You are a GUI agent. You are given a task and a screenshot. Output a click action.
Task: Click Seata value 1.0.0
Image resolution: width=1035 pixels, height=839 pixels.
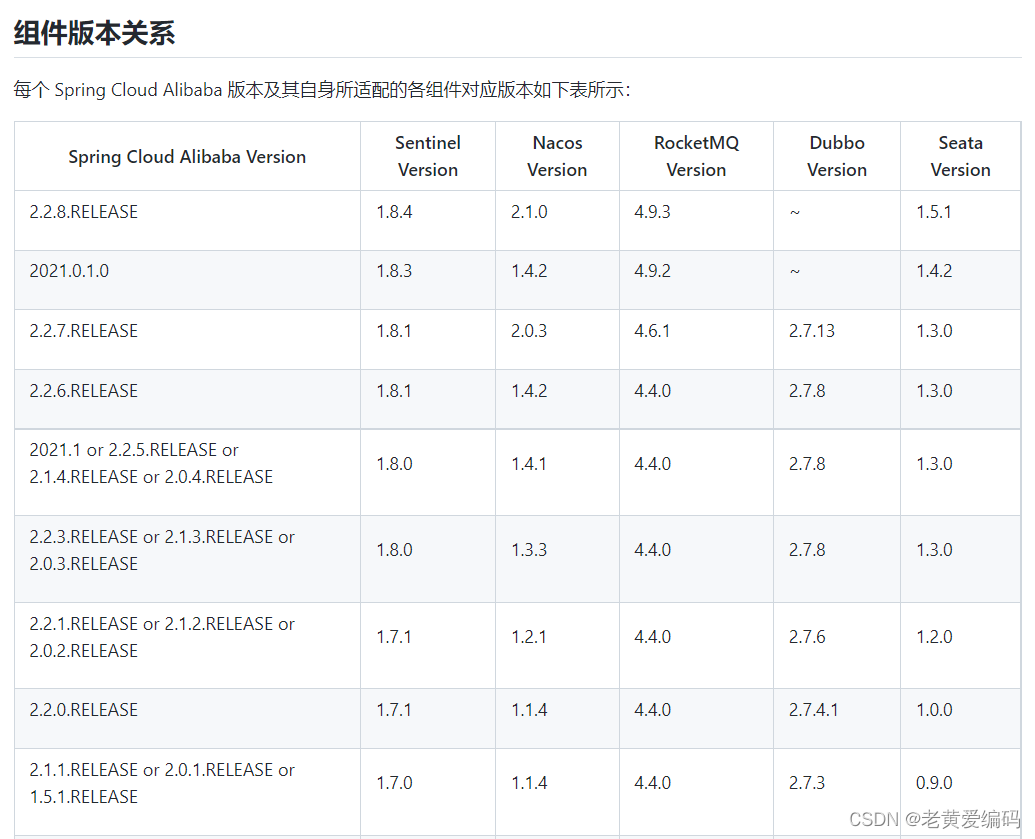click(934, 710)
